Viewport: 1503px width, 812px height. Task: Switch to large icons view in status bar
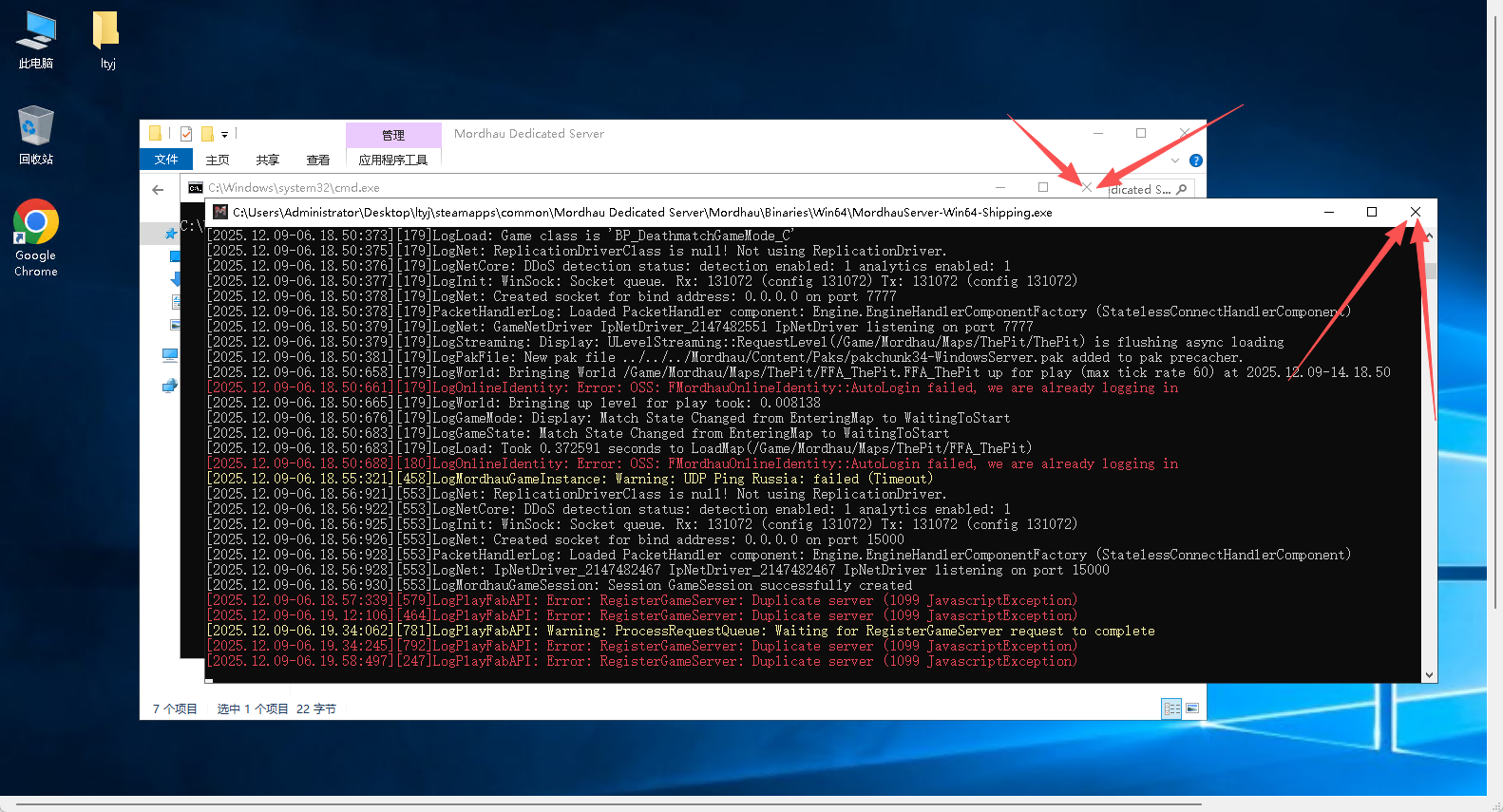click(x=1192, y=708)
